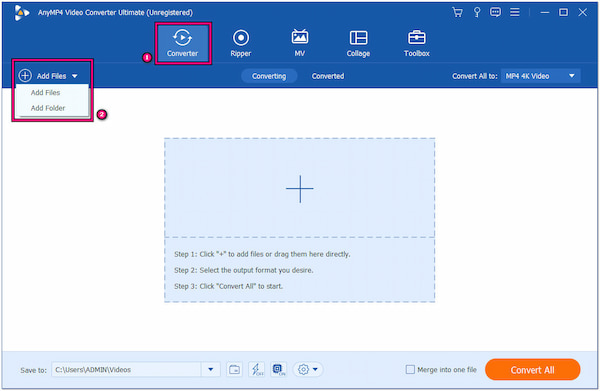
Task: Click the Step 3 Convert All text
Action: pyautogui.click(x=228, y=286)
